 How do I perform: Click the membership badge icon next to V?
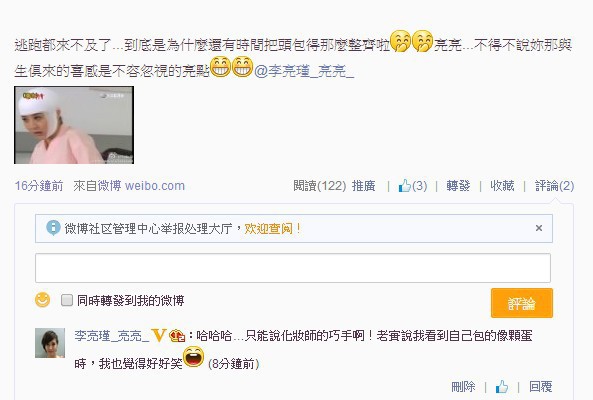(x=177, y=335)
